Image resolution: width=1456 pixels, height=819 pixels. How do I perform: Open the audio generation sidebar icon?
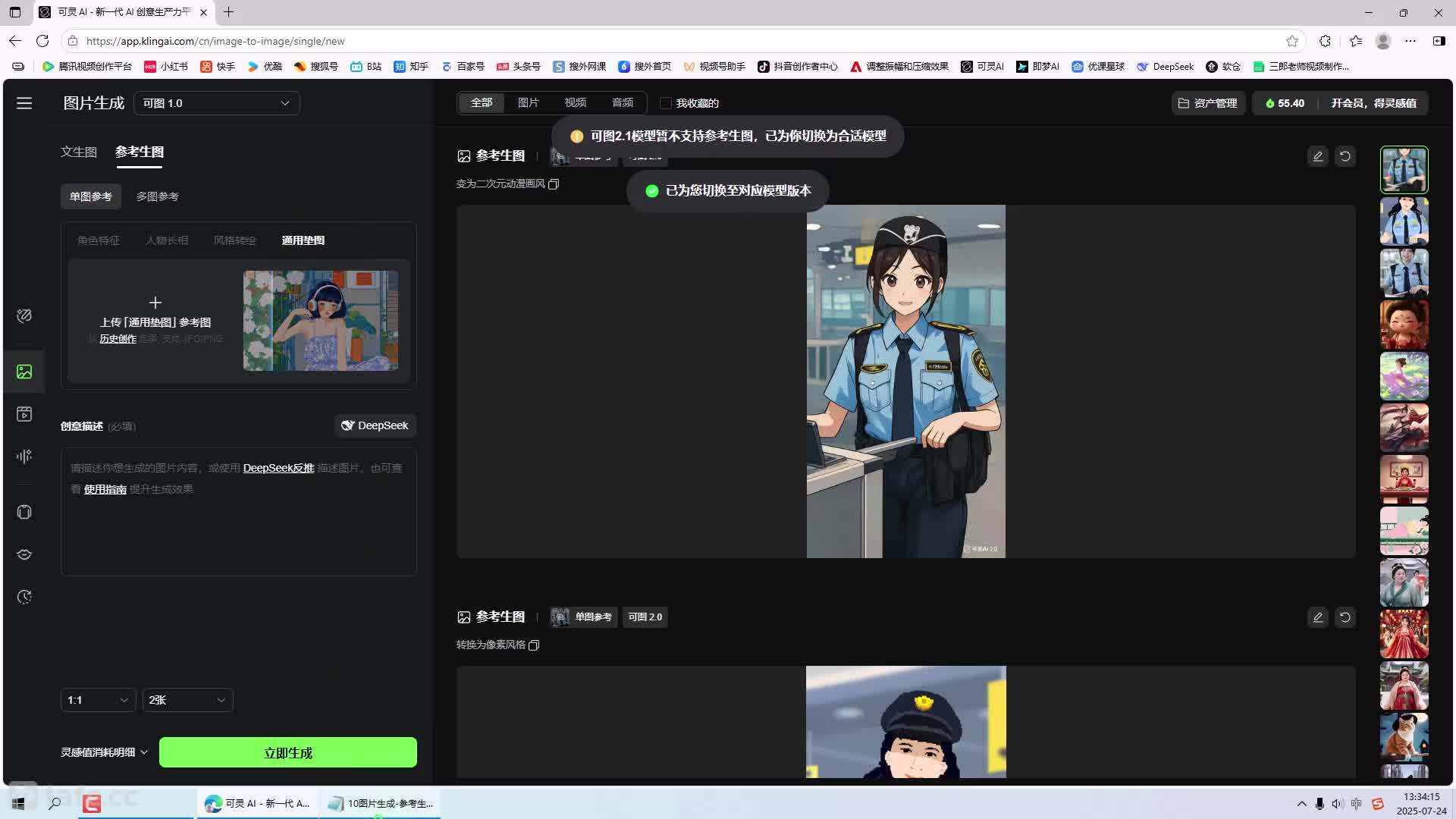(x=24, y=457)
